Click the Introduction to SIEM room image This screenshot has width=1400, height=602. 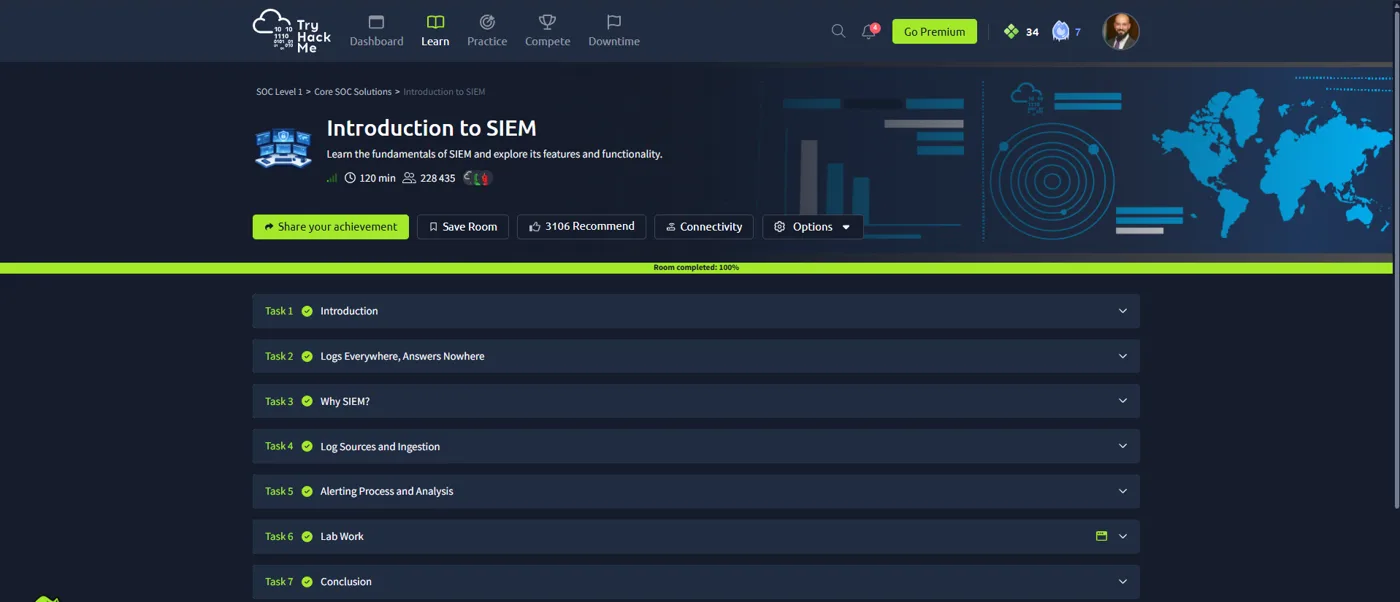[283, 148]
